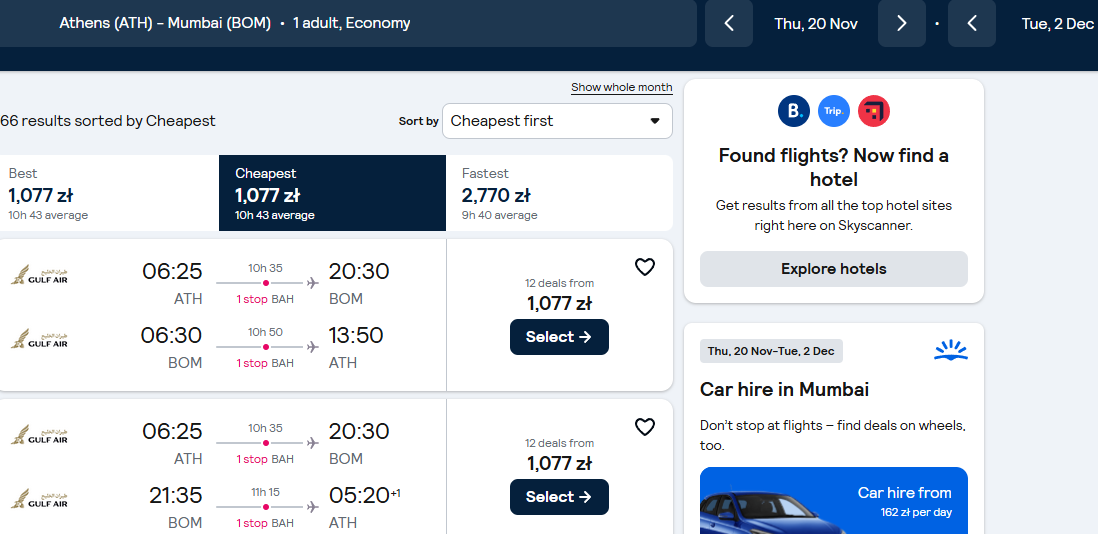Go to next day after Thu, 20 Nov

tap(902, 23)
